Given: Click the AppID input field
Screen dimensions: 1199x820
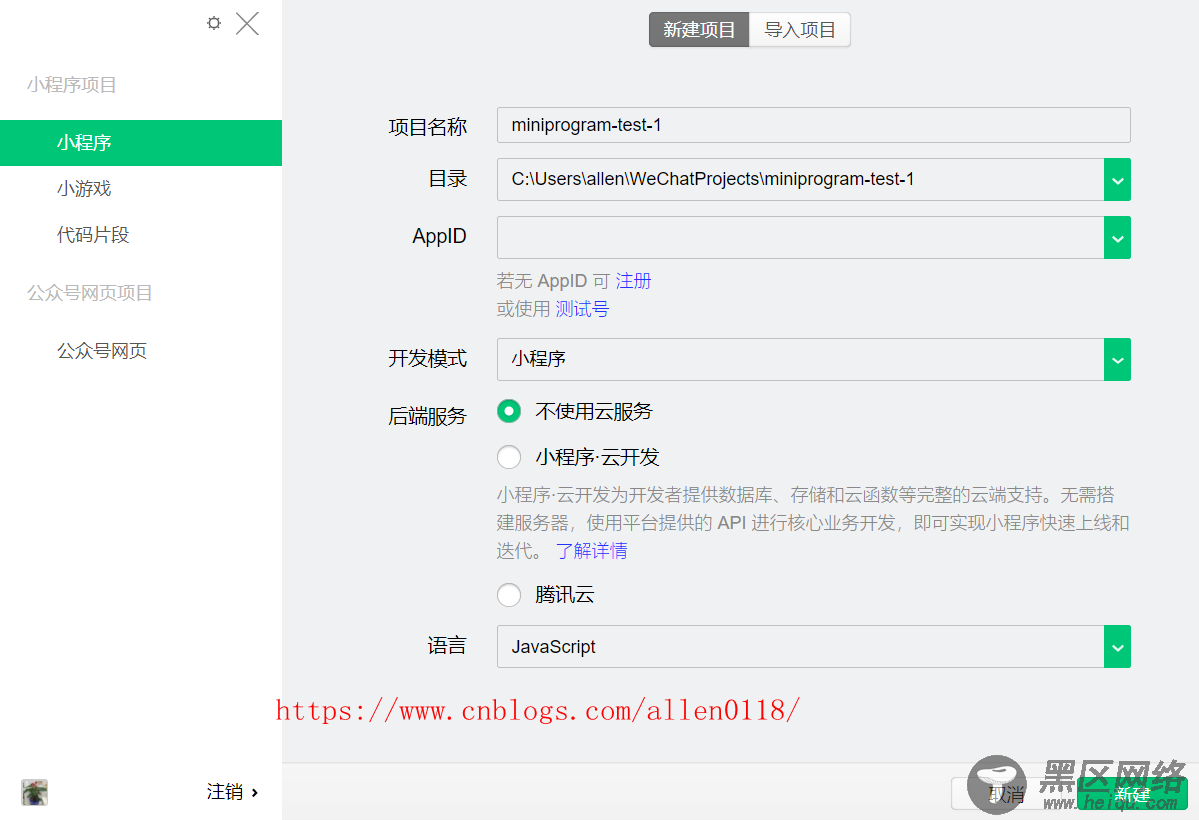Looking at the screenshot, I should click(x=800, y=237).
